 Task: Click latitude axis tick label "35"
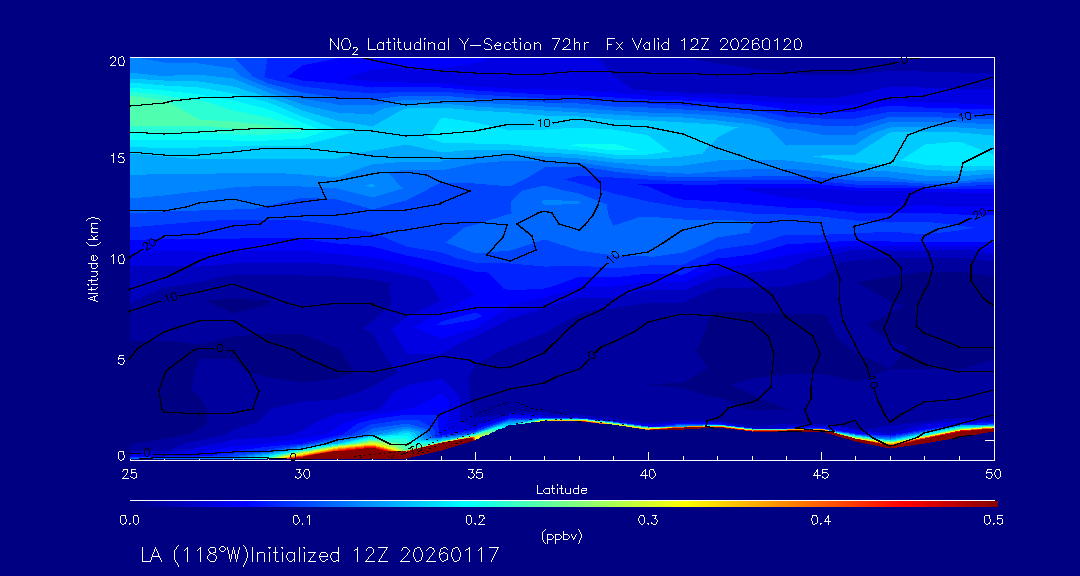point(475,474)
